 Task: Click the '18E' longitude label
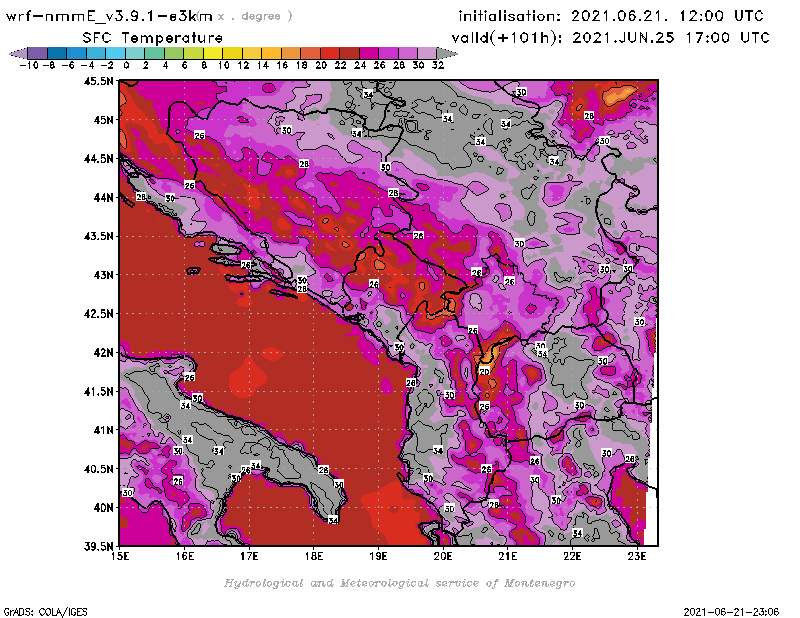314,556
